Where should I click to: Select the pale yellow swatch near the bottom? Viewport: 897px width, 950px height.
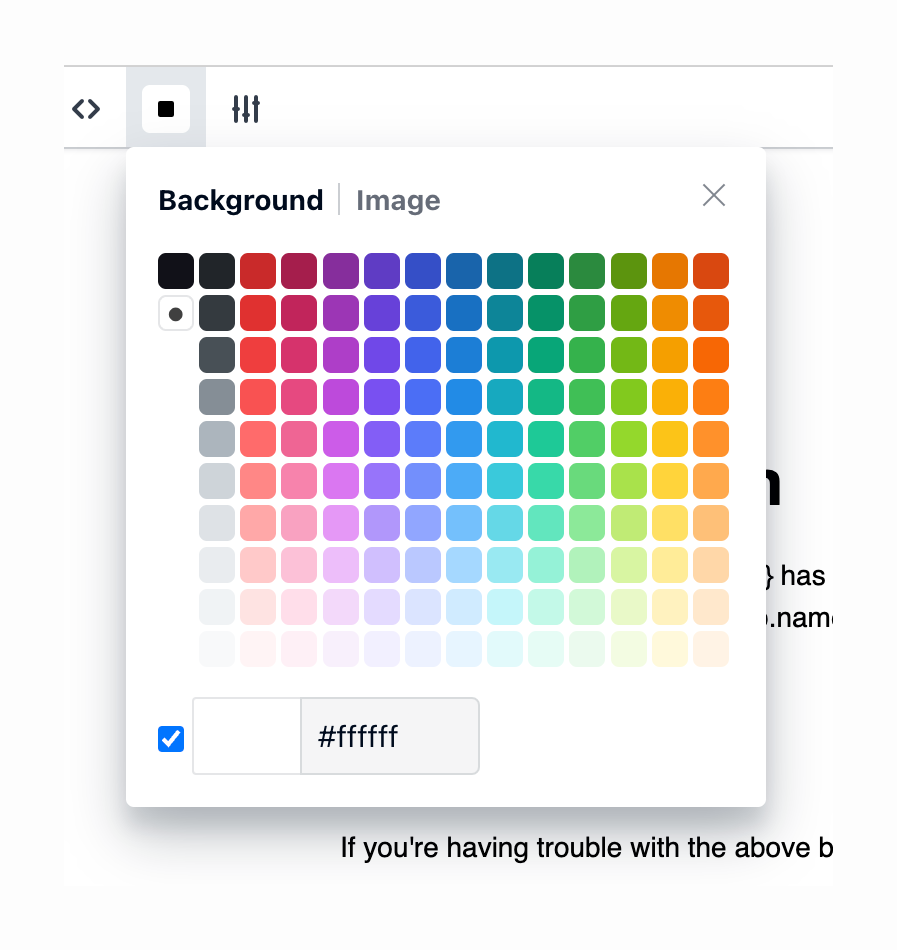tap(670, 648)
